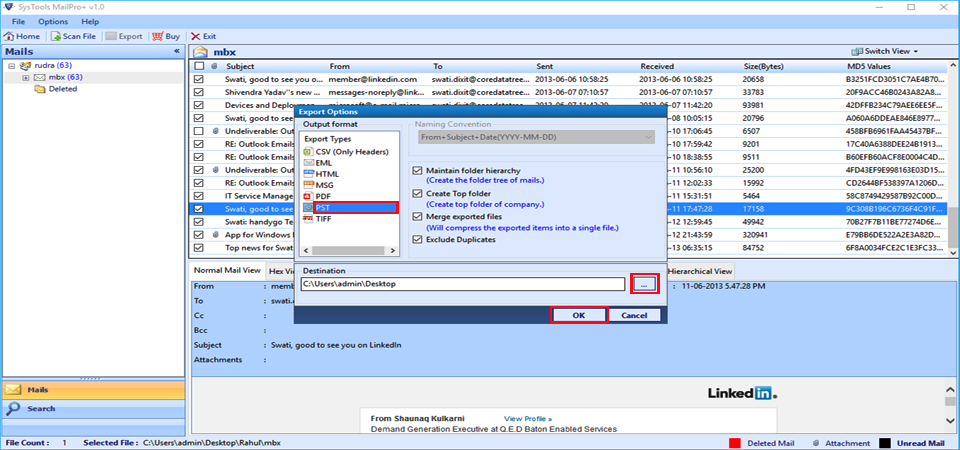Image resolution: width=960 pixels, height=450 pixels.
Task: Collapse the rudra tree node
Action: [11, 66]
